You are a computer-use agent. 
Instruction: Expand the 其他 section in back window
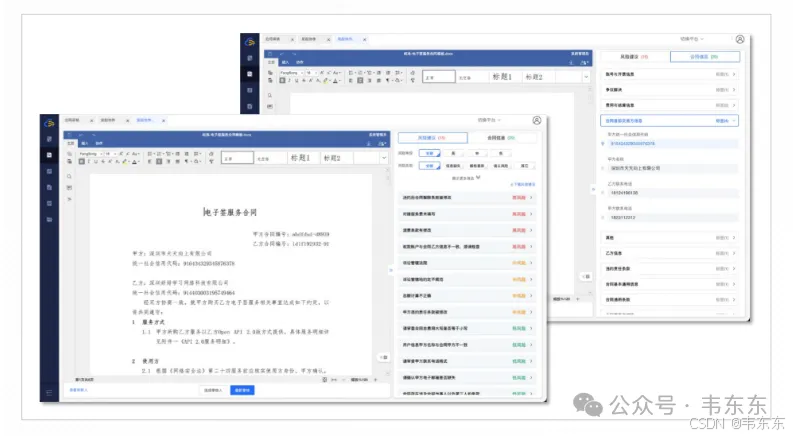coord(670,238)
